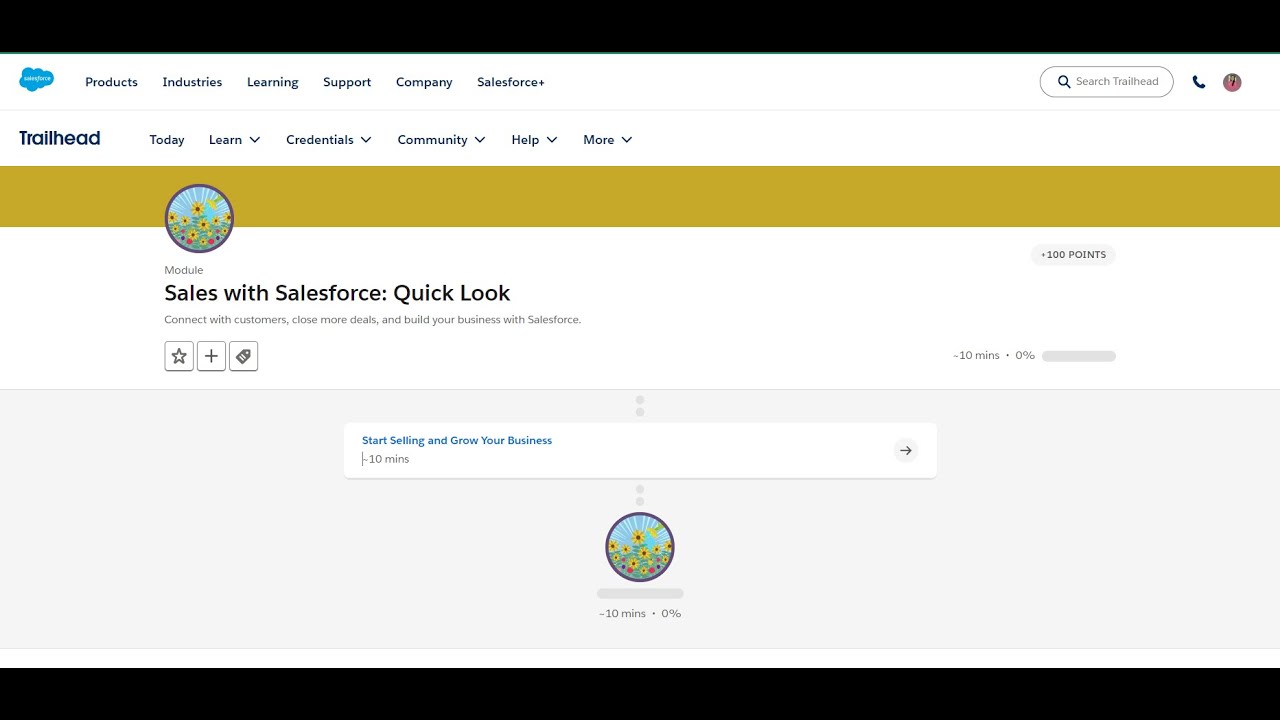Favorite the module with the star icon

click(179, 356)
